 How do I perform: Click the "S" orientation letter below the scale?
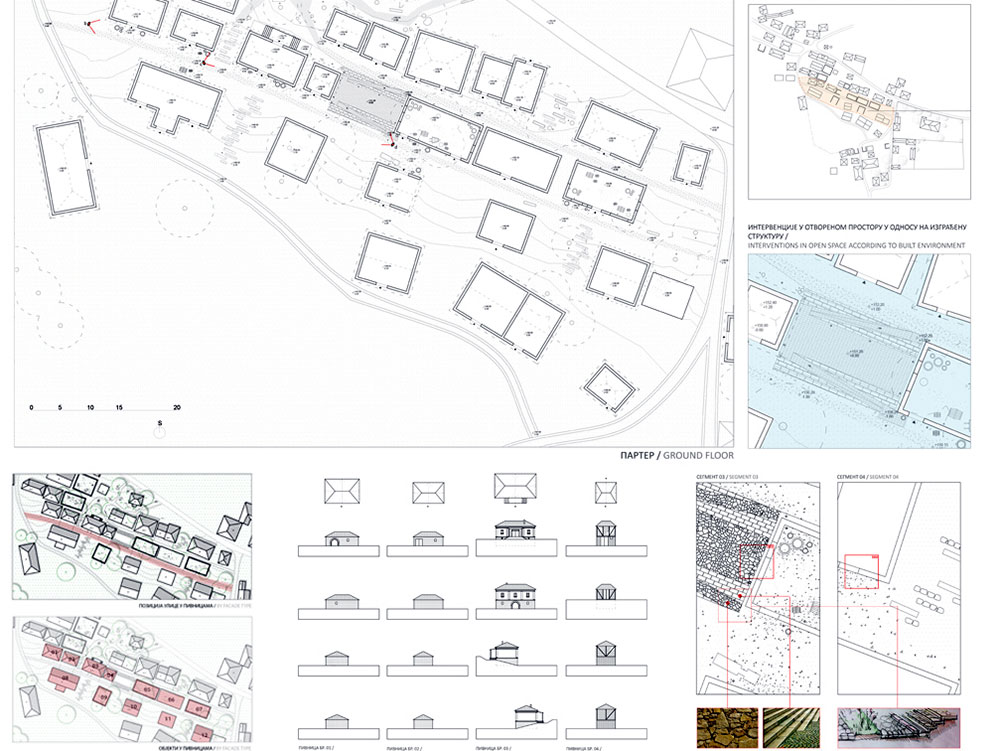[x=159, y=423]
